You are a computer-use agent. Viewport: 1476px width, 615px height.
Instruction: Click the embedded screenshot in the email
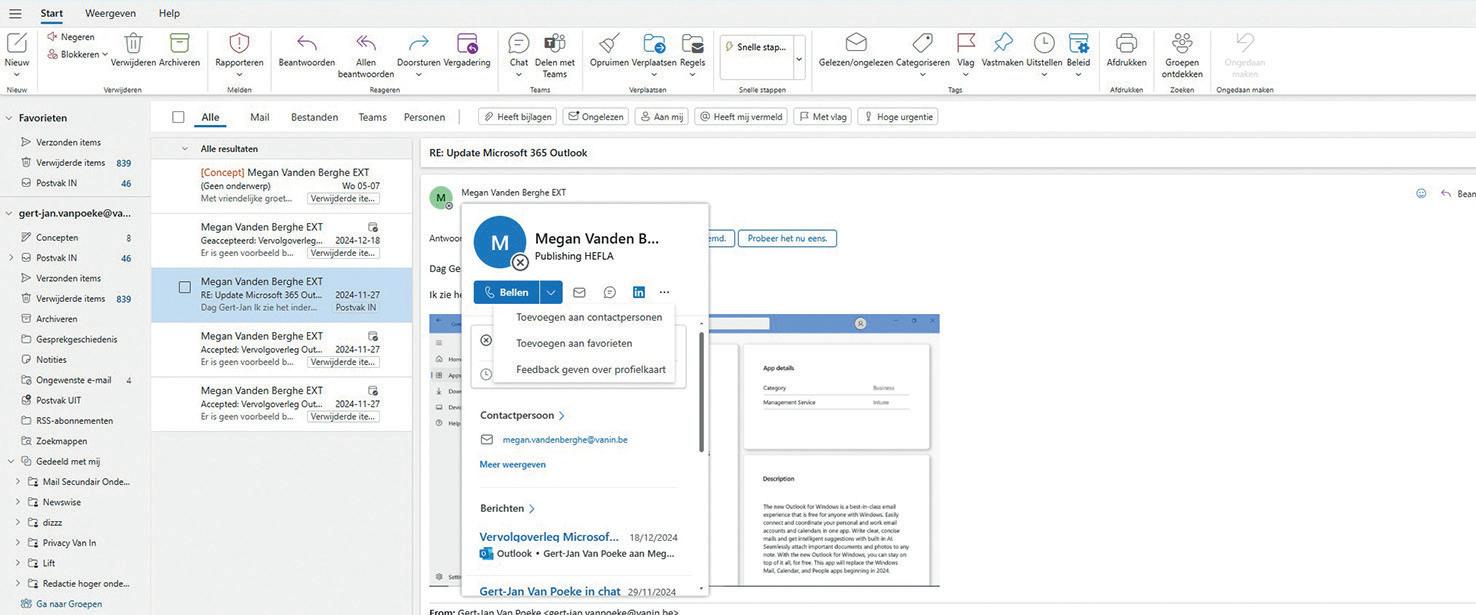[x=684, y=450]
